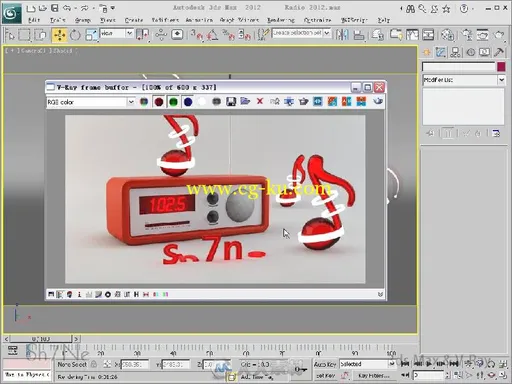Click the Save image disk icon in frame buffer

click(x=231, y=101)
